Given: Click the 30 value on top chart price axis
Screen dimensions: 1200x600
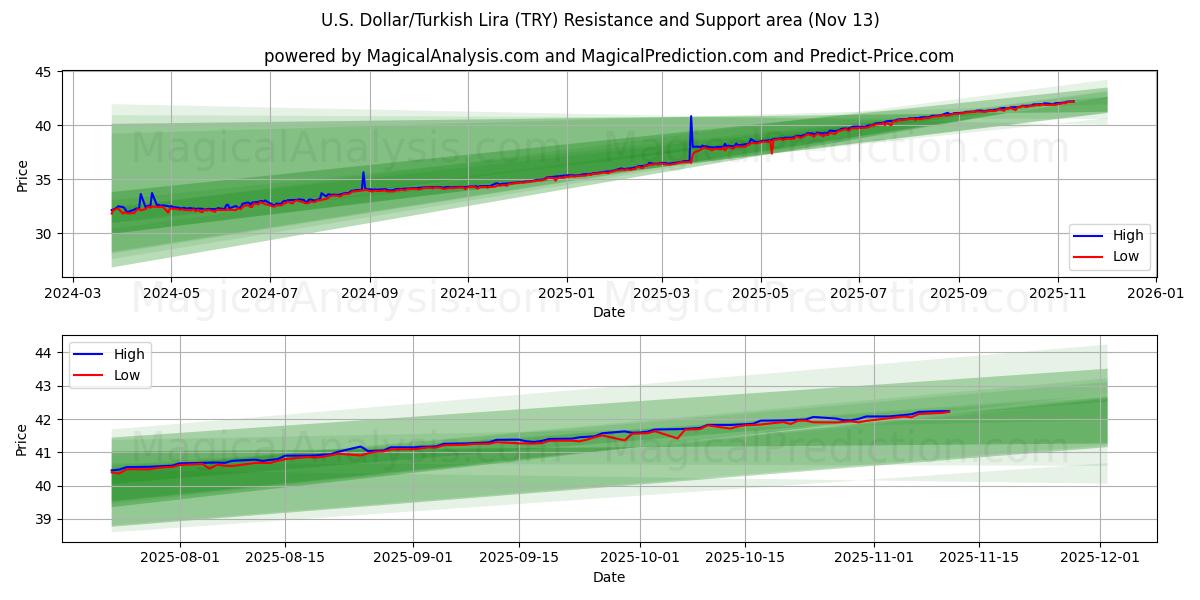Looking at the screenshot, I should (42, 234).
